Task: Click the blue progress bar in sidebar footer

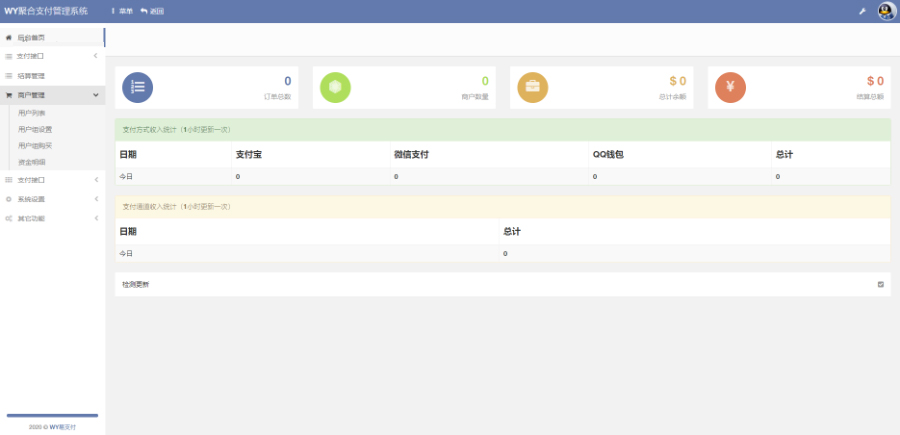Action: pyautogui.click(x=52, y=415)
